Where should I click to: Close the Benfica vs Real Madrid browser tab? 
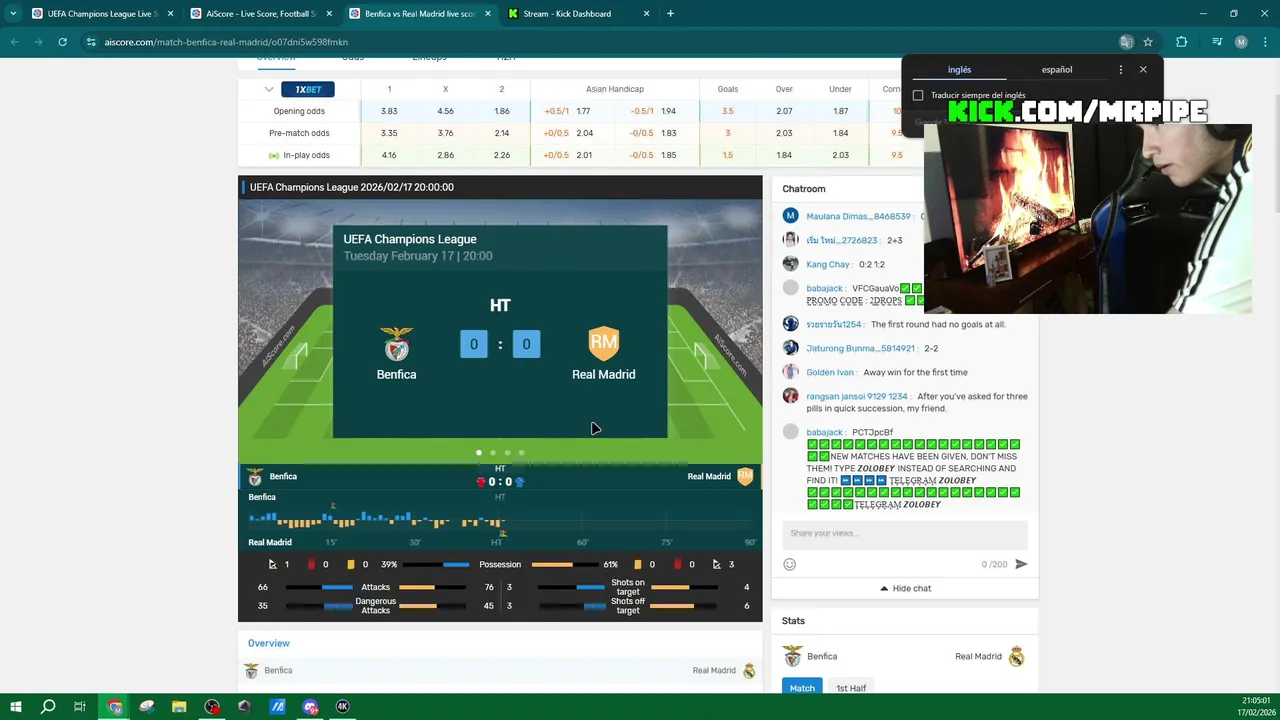(488, 14)
